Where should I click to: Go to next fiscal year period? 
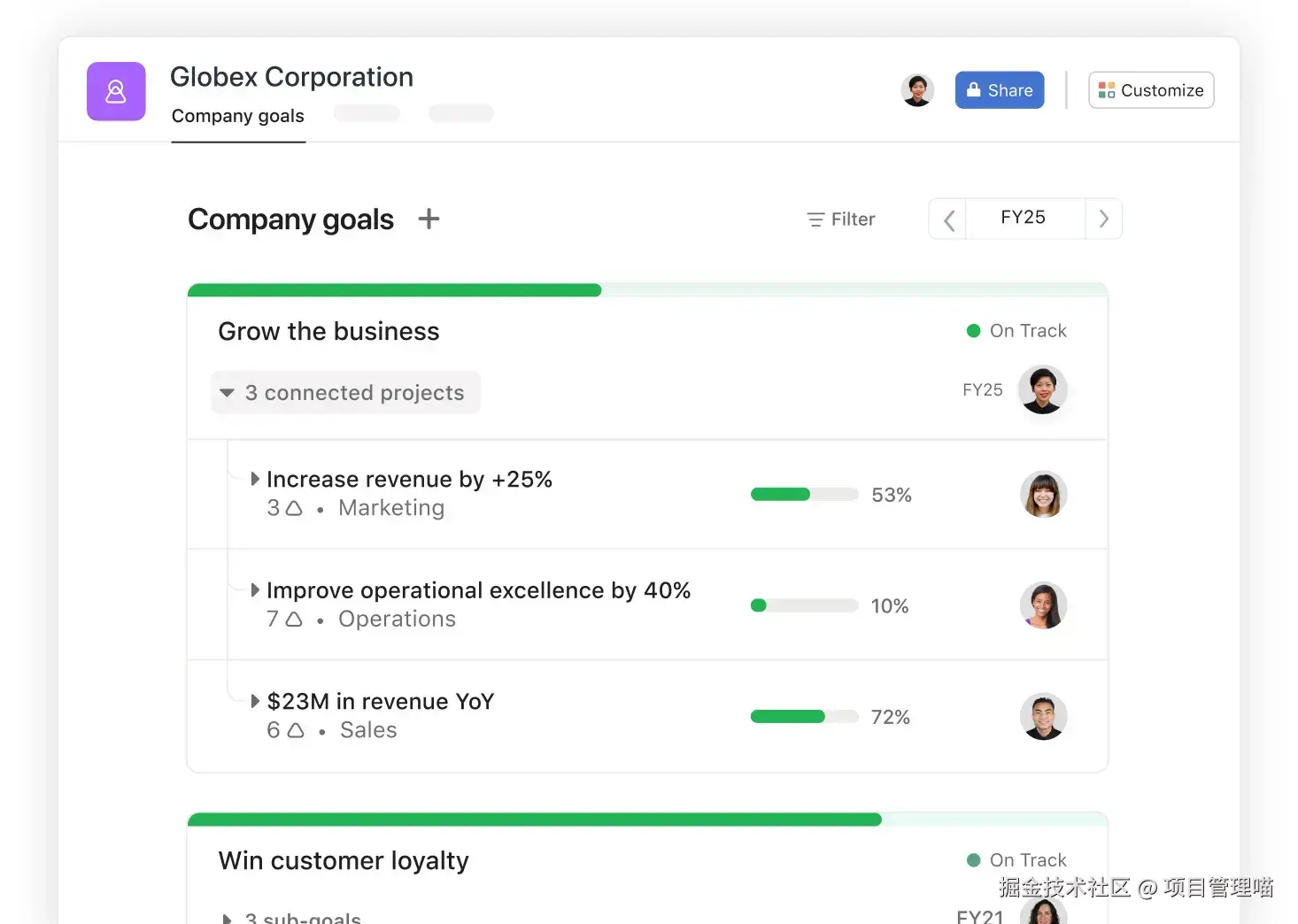tap(1103, 219)
